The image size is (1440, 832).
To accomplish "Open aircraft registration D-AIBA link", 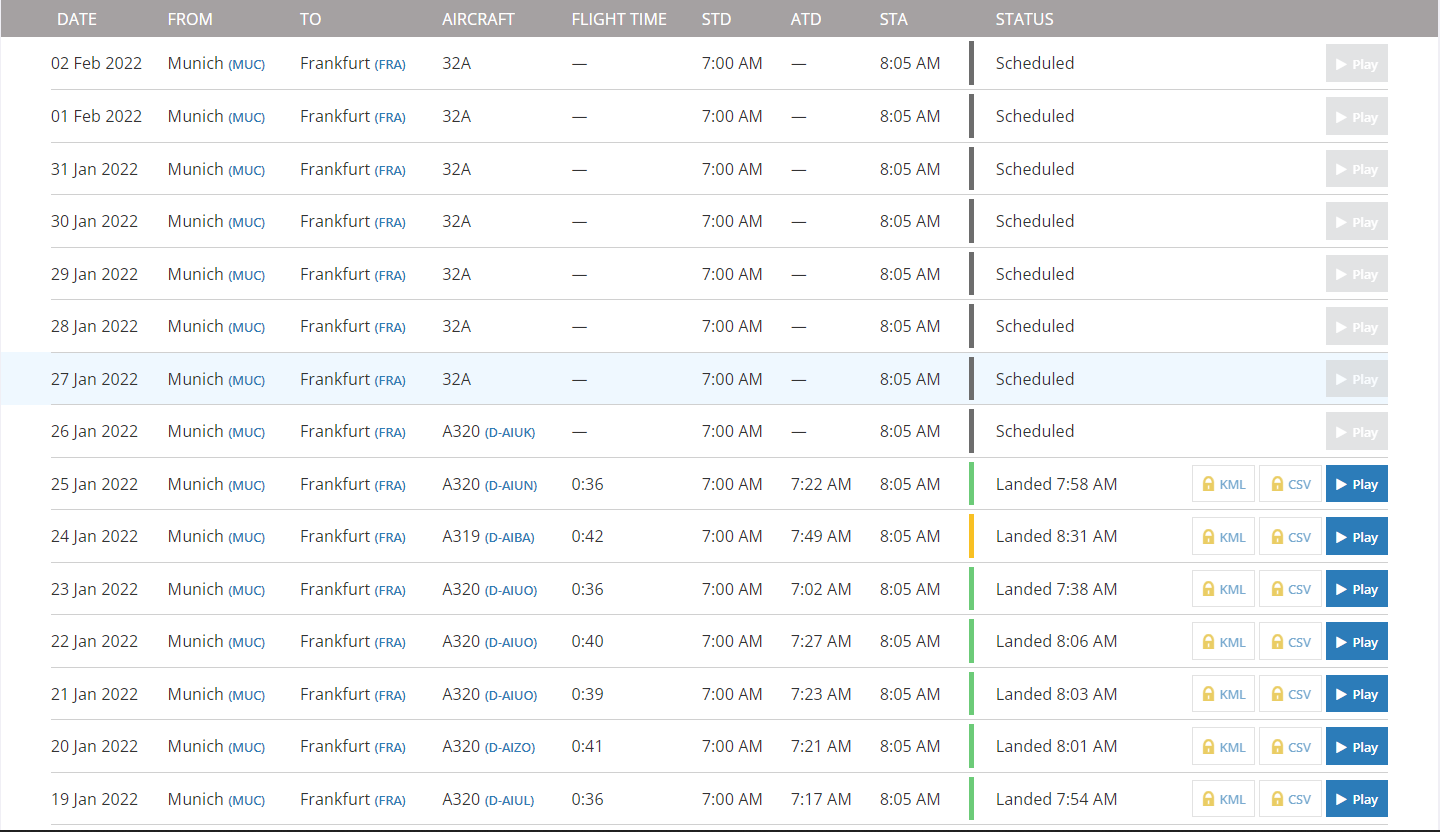I will [x=509, y=538].
